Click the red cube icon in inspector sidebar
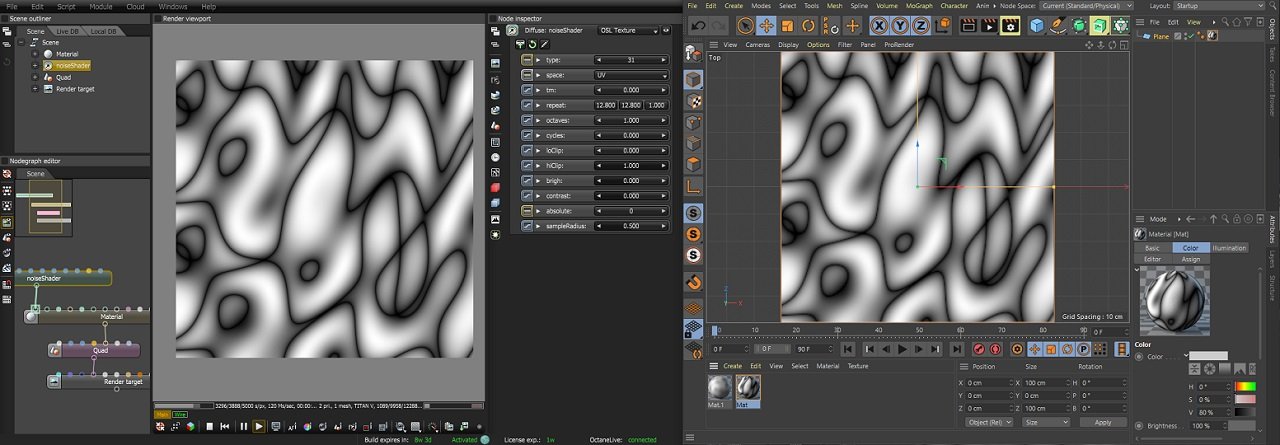Image resolution: width=1280 pixels, height=445 pixels. pyautogui.click(x=495, y=188)
